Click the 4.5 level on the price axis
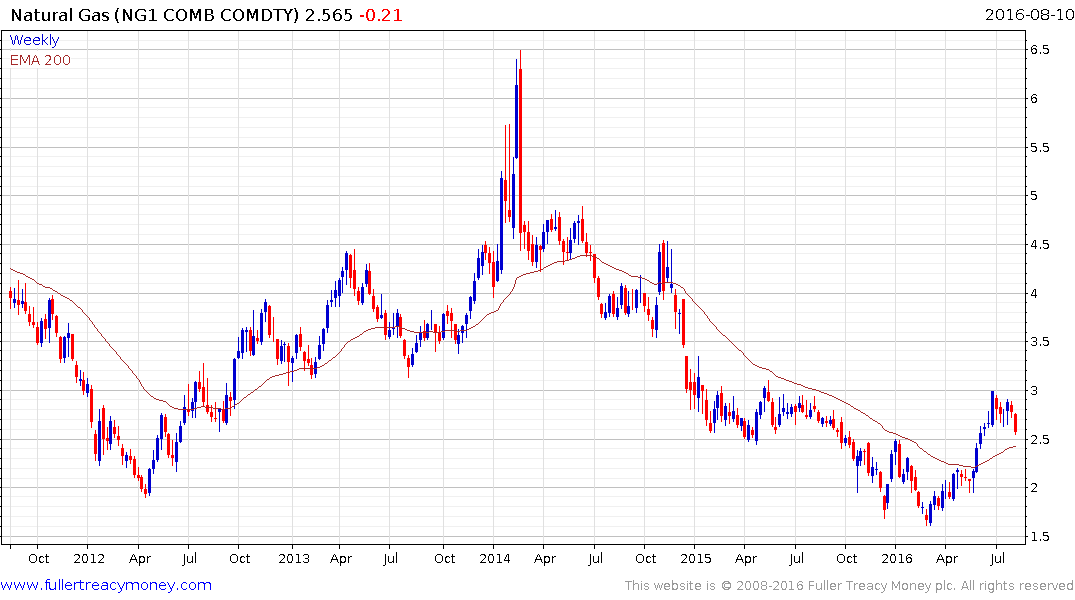 click(x=1038, y=245)
